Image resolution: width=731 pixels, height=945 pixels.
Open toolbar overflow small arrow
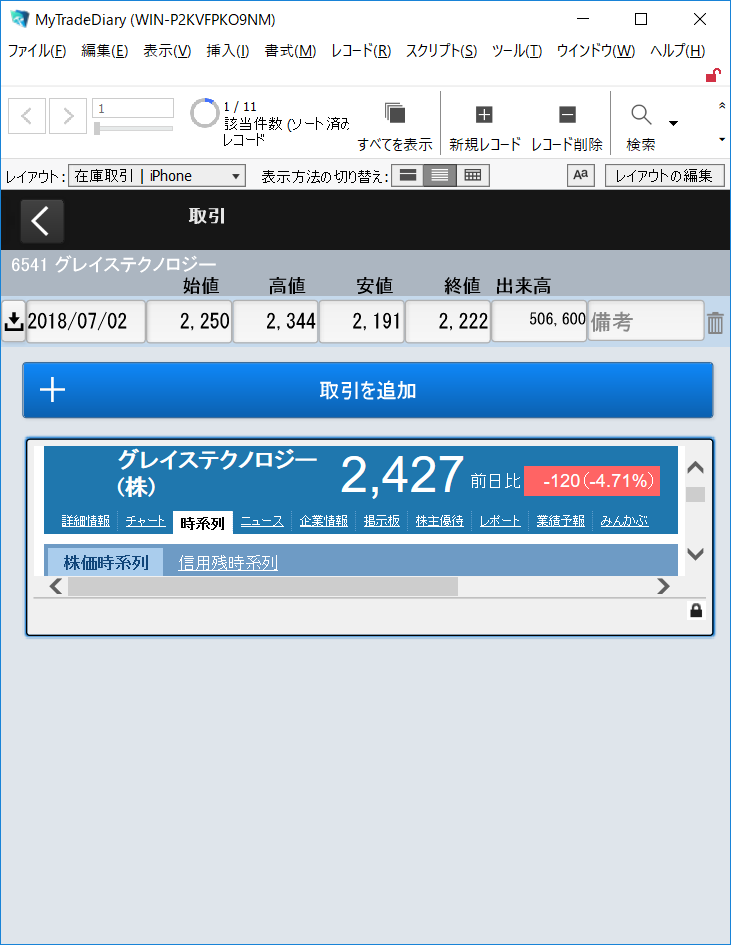(x=721, y=140)
